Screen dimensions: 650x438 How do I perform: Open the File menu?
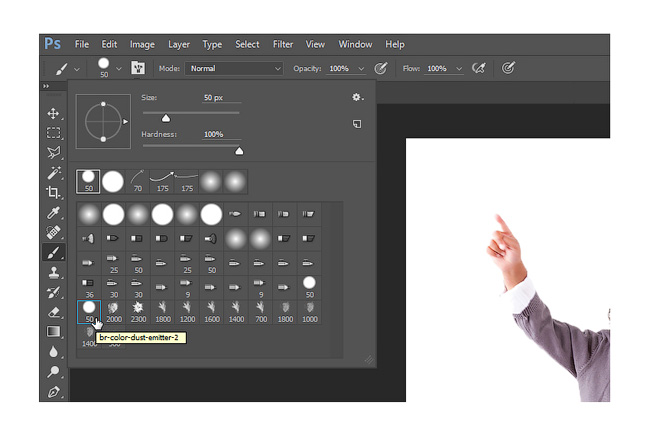pyautogui.click(x=82, y=44)
